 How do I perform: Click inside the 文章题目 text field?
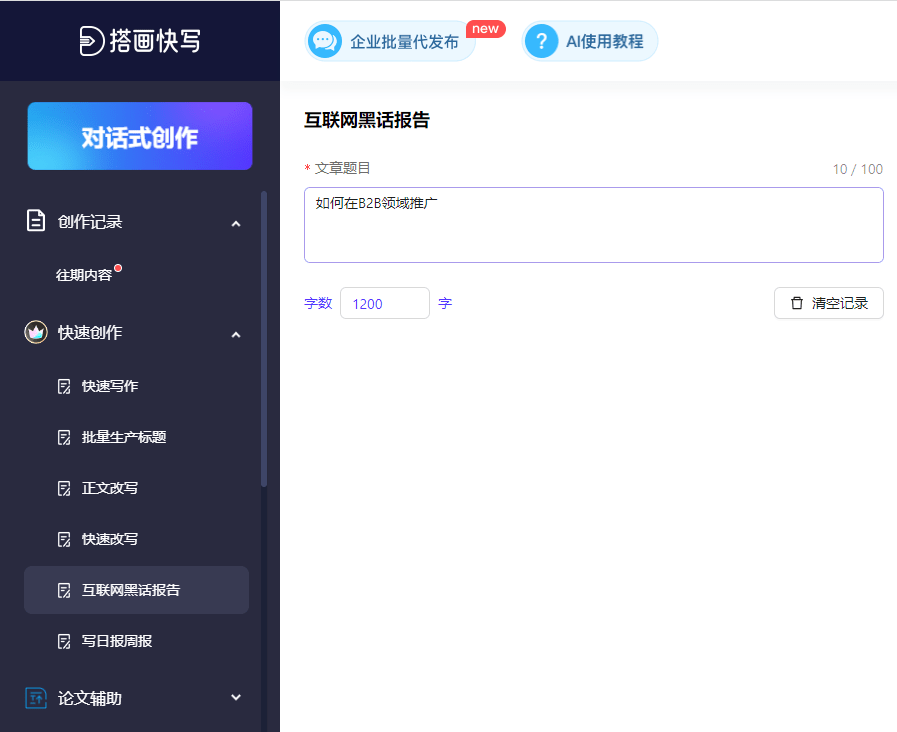[x=593, y=224]
